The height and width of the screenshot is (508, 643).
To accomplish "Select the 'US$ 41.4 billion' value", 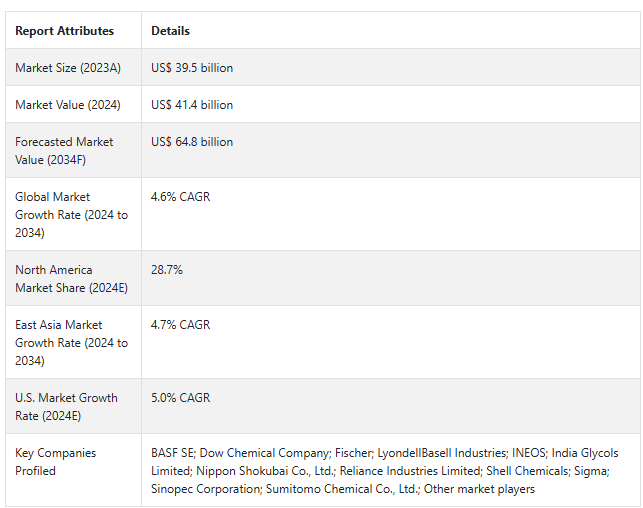I will [x=192, y=105].
